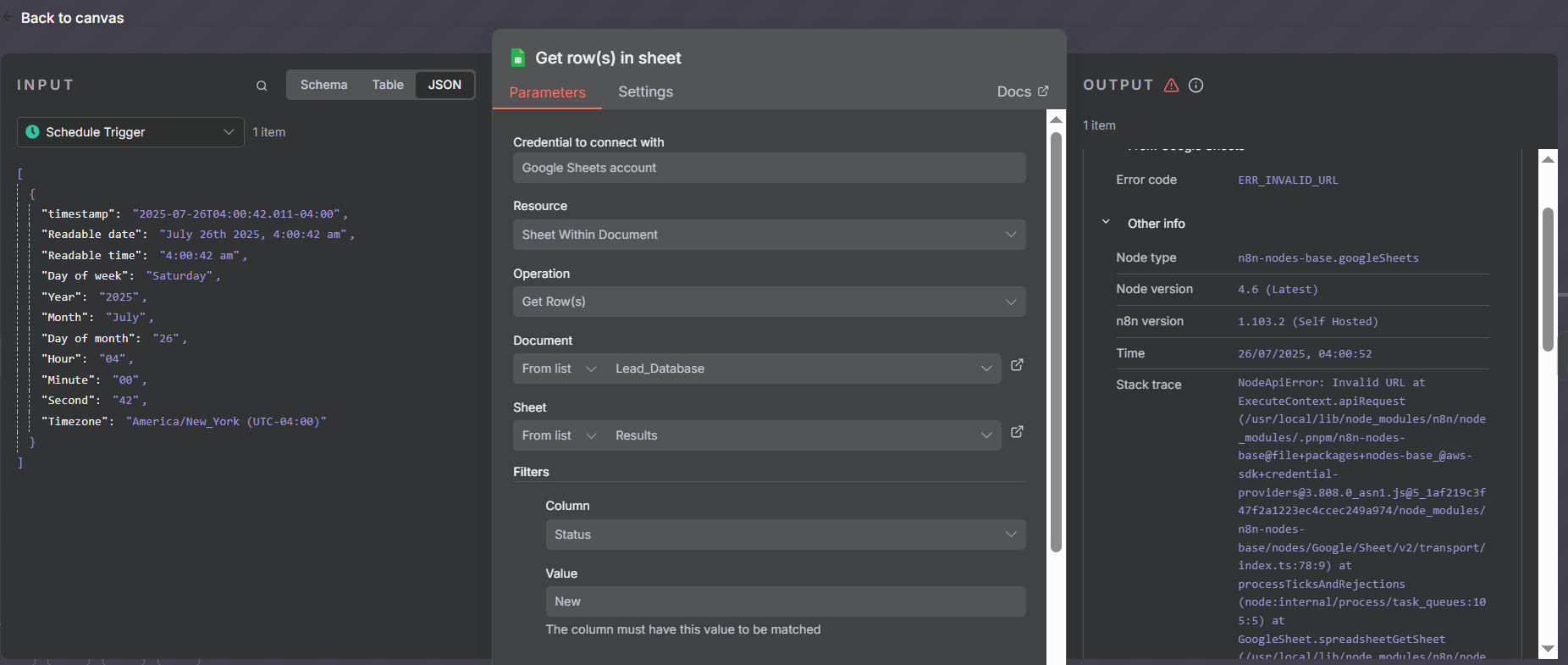Switch to the Parameters tab
Viewport: 1568px width, 665px height.
point(548,92)
